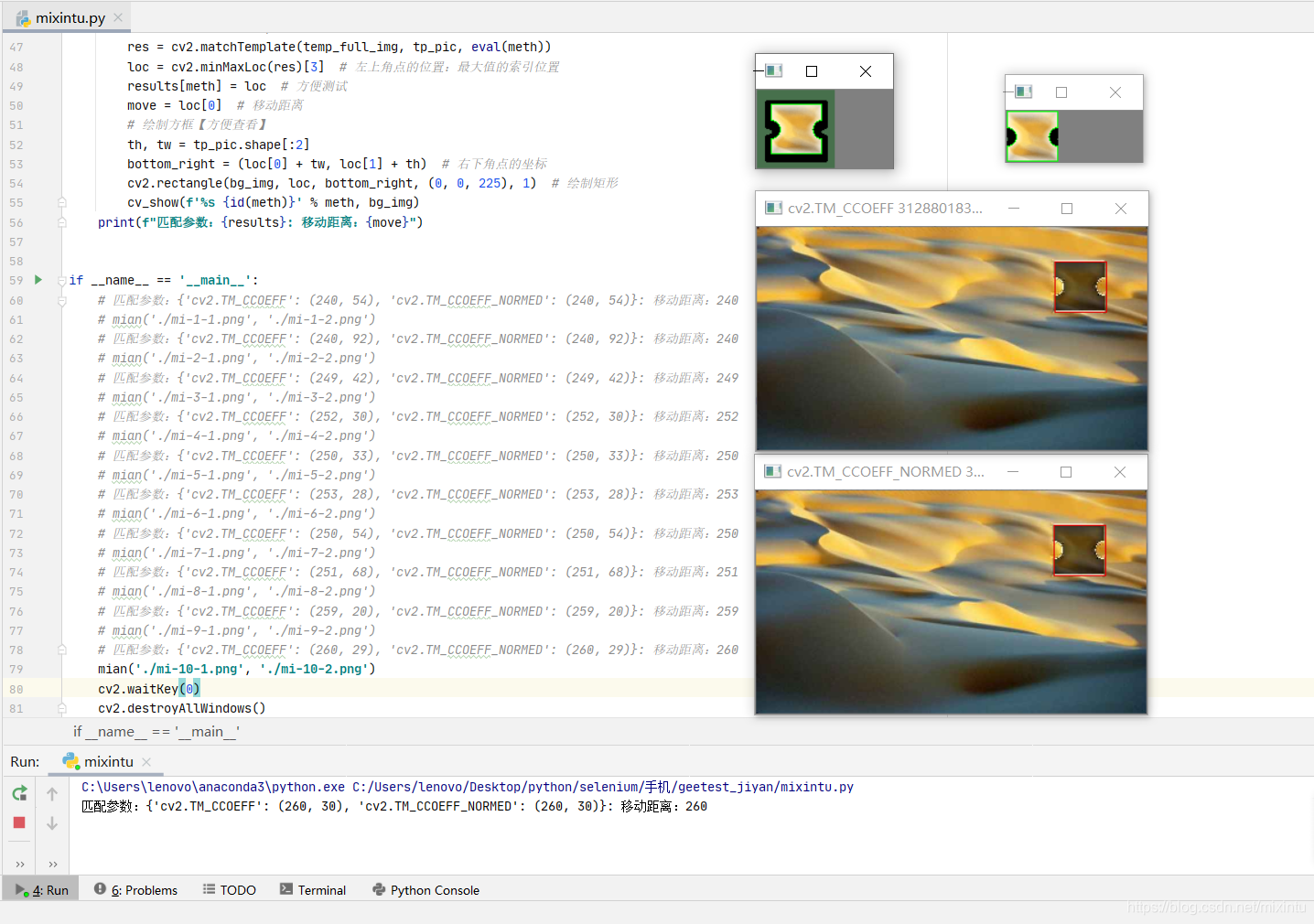This screenshot has width=1314, height=924.
Task: Click the green-bordered puzzle piece image
Action: [1032, 136]
